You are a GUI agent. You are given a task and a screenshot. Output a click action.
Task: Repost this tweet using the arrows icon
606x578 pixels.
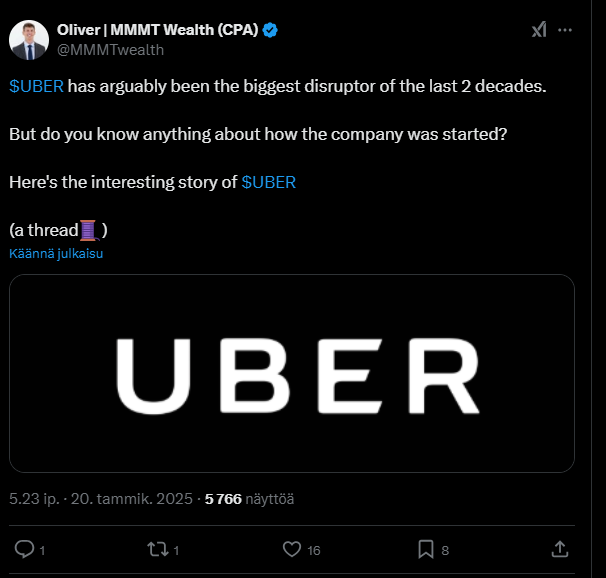pyautogui.click(x=157, y=548)
